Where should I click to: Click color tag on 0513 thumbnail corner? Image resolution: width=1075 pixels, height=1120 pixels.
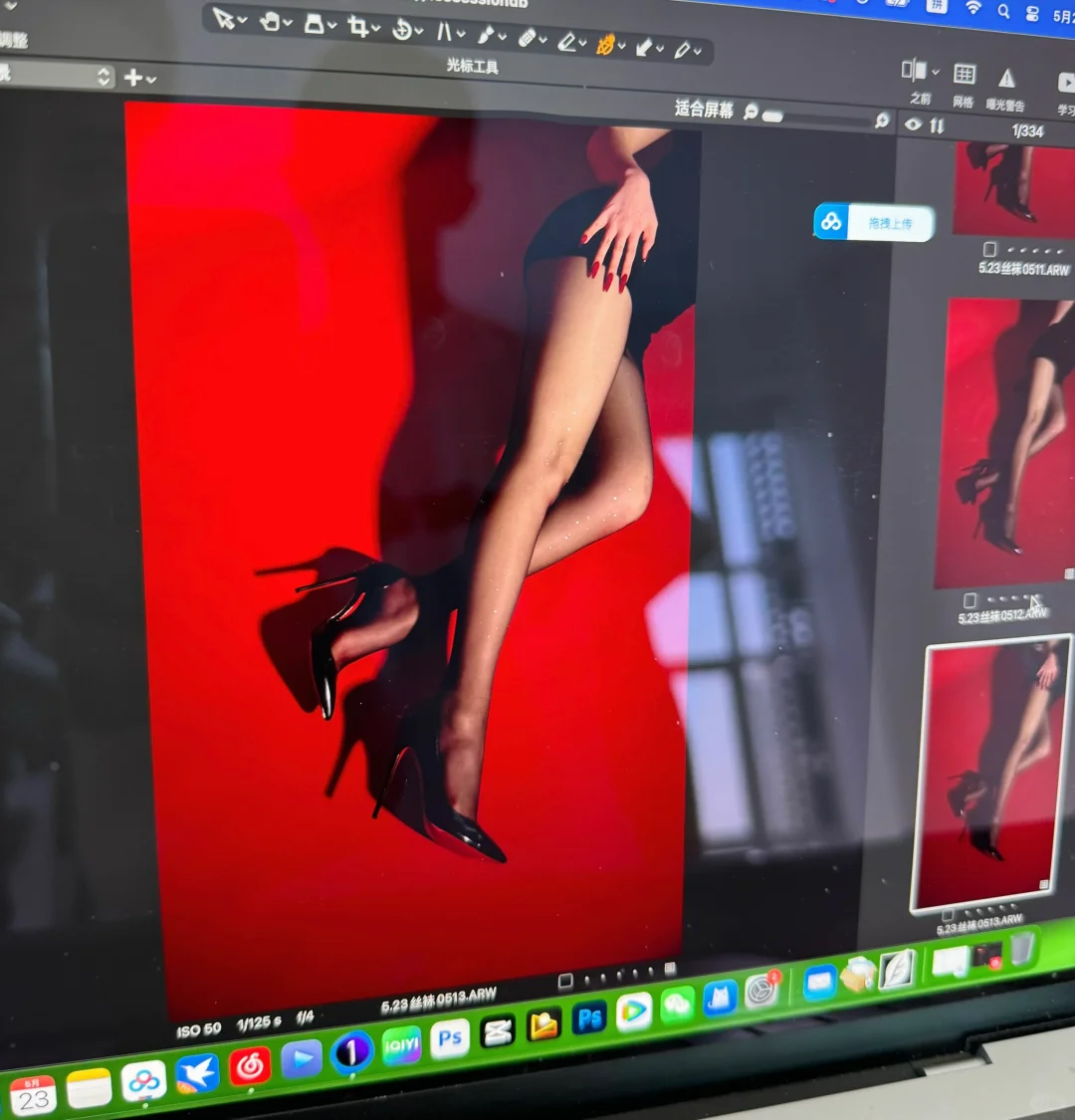(1043, 885)
